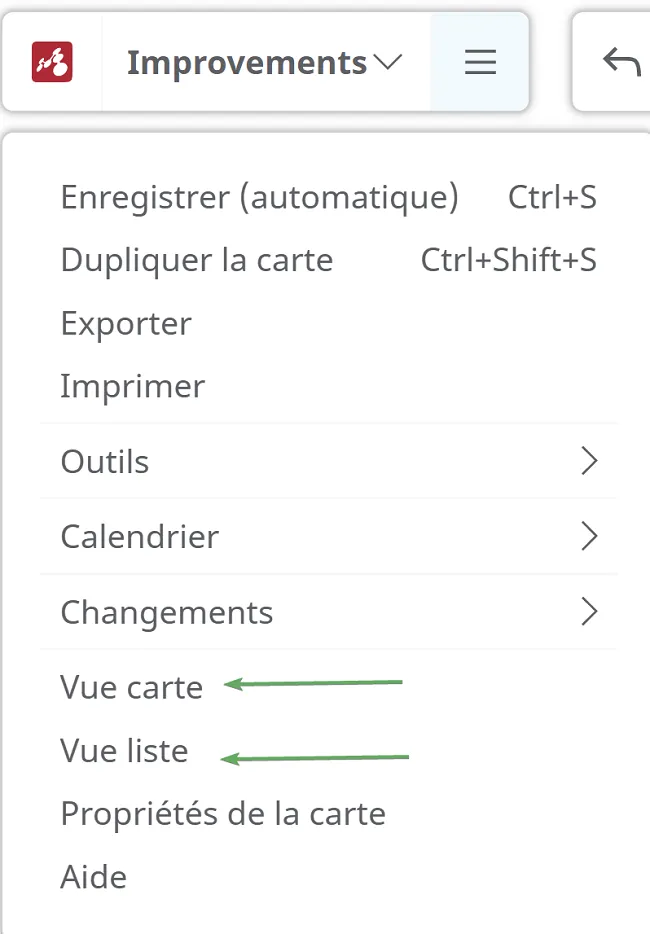Open the Outils menu item
The image size is (650, 934).
pos(328,461)
